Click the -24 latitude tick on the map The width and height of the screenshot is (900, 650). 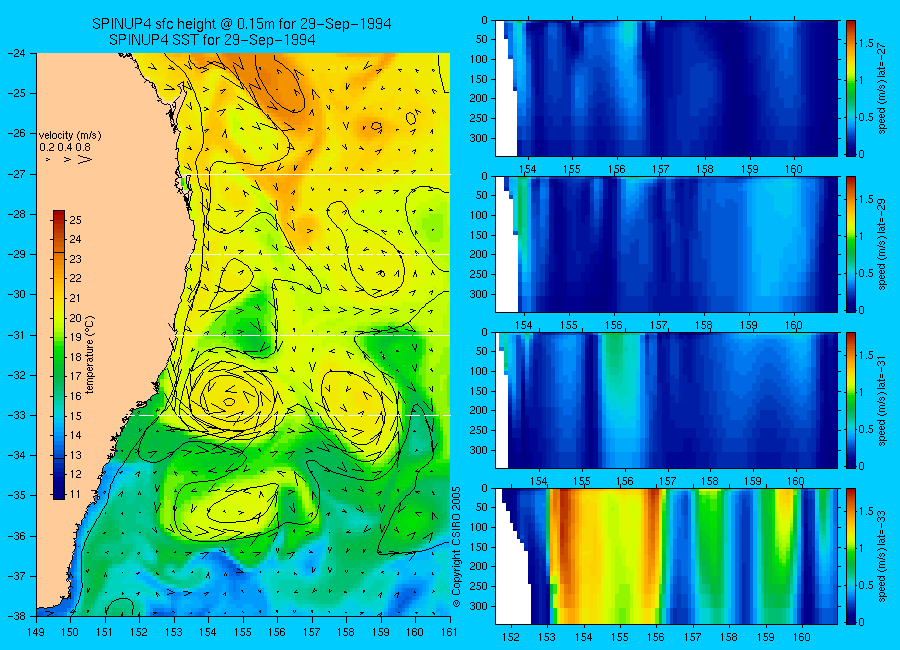[17, 53]
